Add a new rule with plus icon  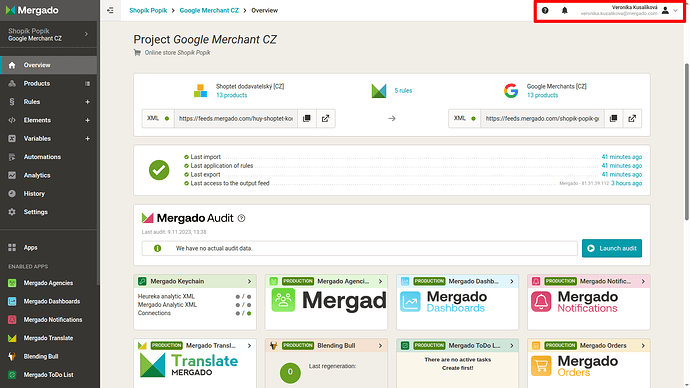pos(87,102)
